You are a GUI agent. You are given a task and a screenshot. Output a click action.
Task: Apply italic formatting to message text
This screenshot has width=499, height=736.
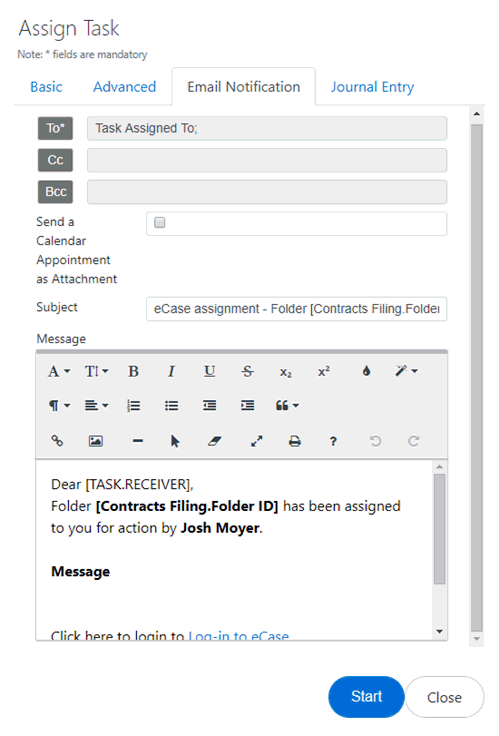point(171,371)
